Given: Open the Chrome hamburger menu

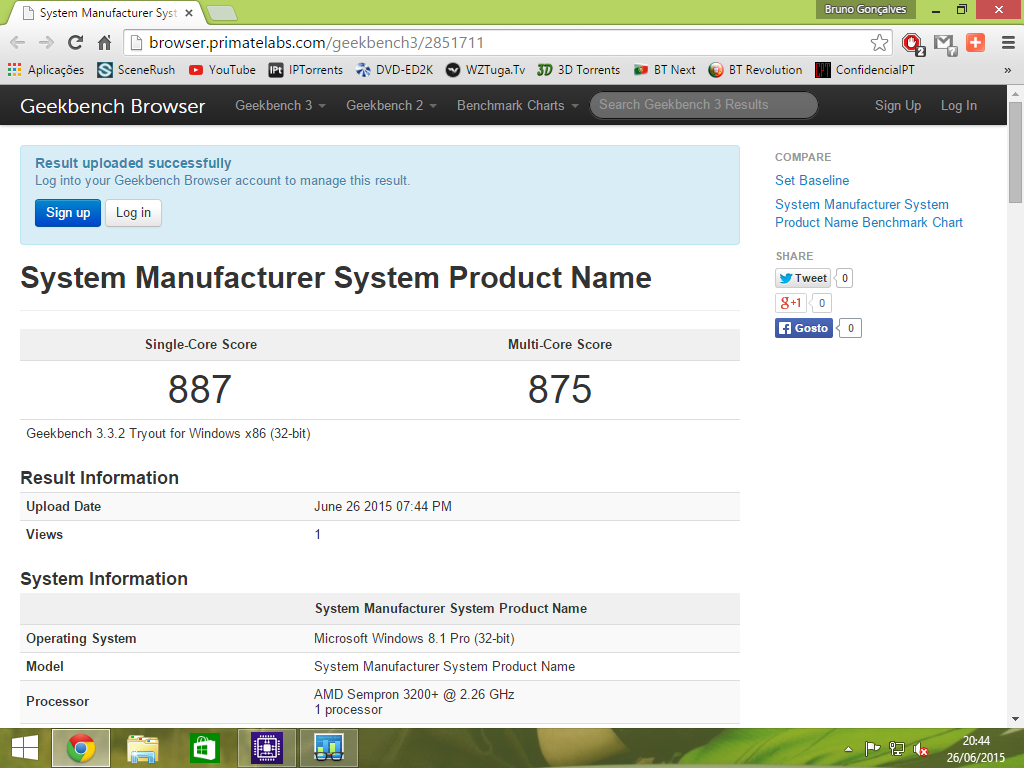Looking at the screenshot, I should click(1008, 42).
